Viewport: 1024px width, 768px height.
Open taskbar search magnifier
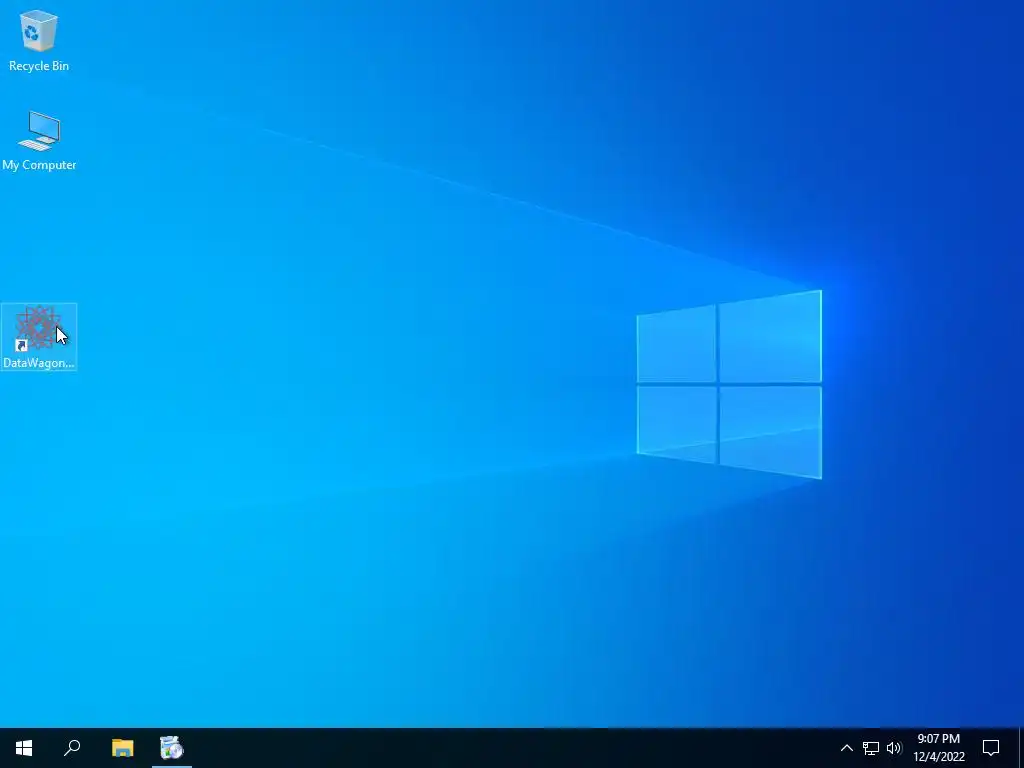[72, 748]
